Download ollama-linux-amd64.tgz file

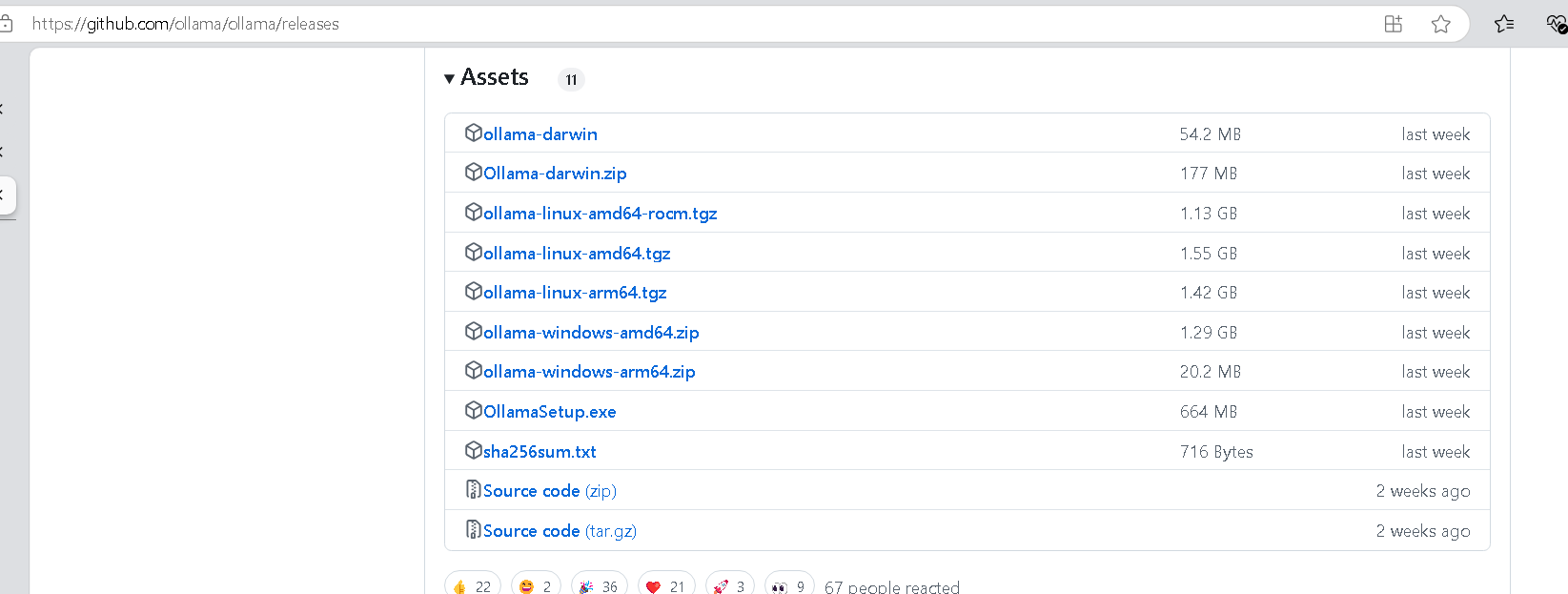tap(577, 254)
